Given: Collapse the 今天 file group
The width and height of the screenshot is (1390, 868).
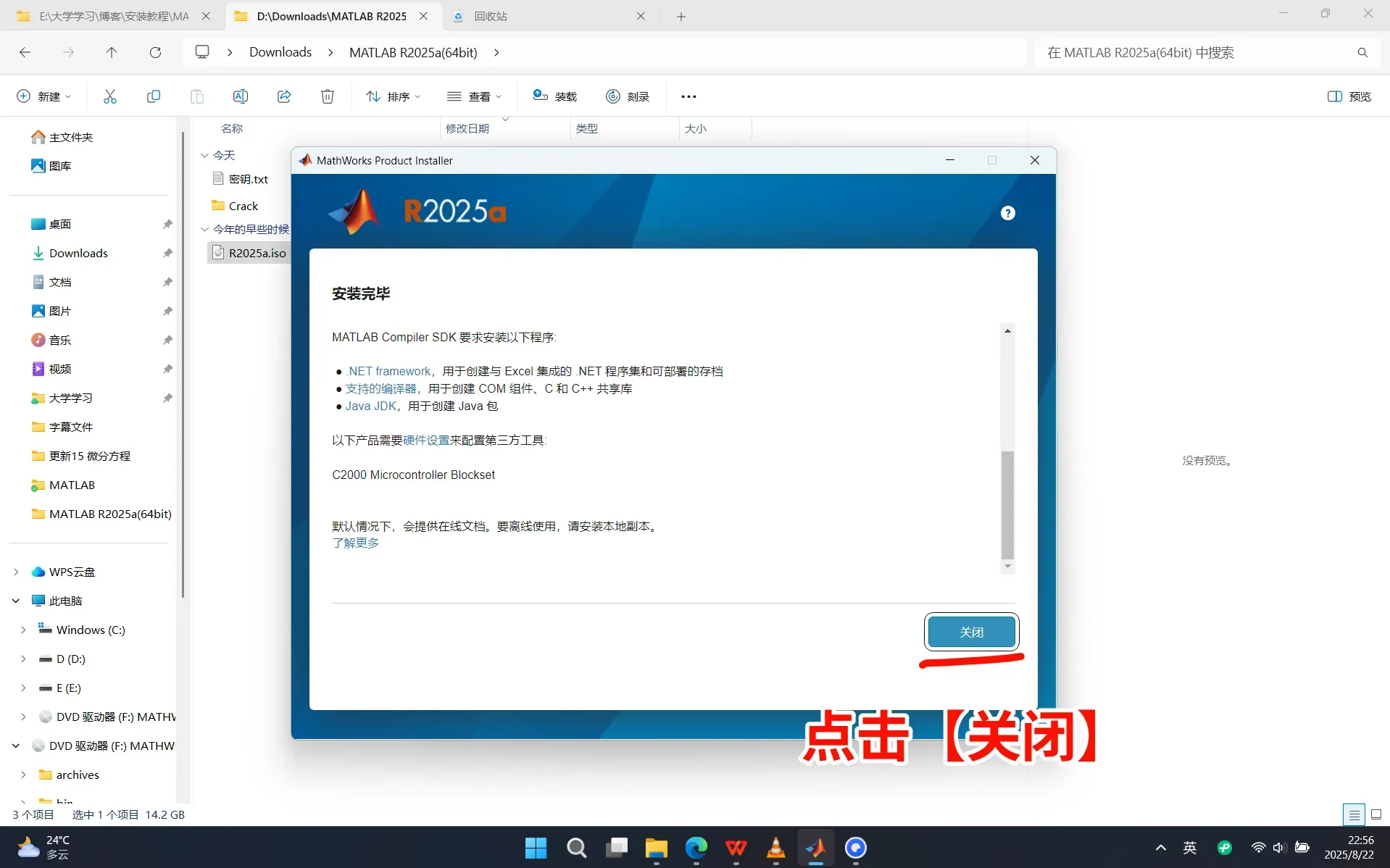Looking at the screenshot, I should click(x=204, y=155).
